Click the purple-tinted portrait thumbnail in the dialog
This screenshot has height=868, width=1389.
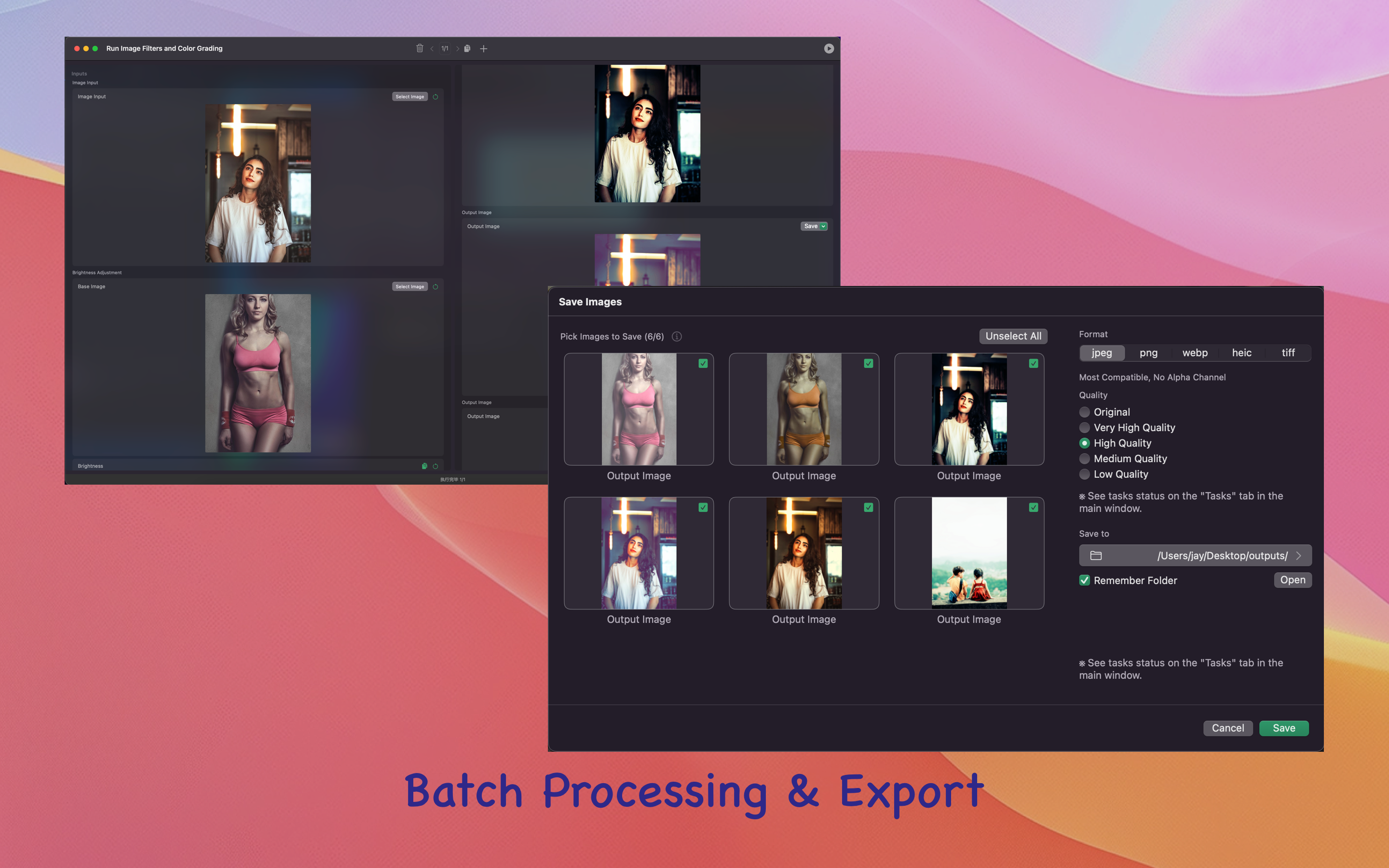tap(639, 553)
